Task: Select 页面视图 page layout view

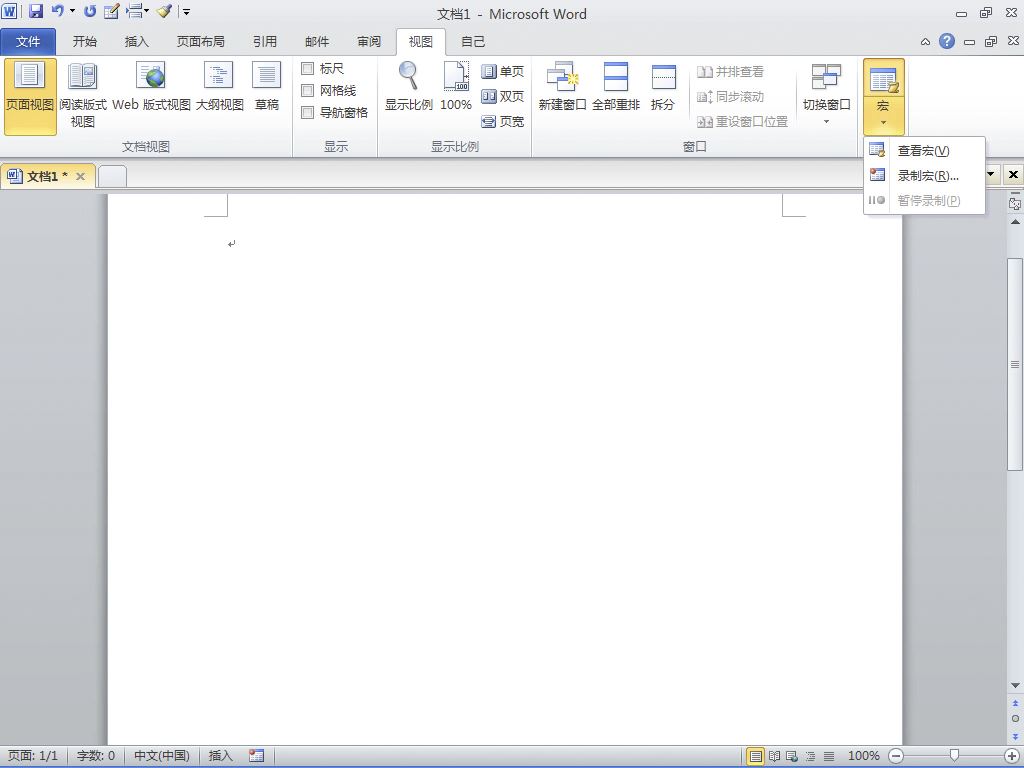Action: tap(30, 96)
